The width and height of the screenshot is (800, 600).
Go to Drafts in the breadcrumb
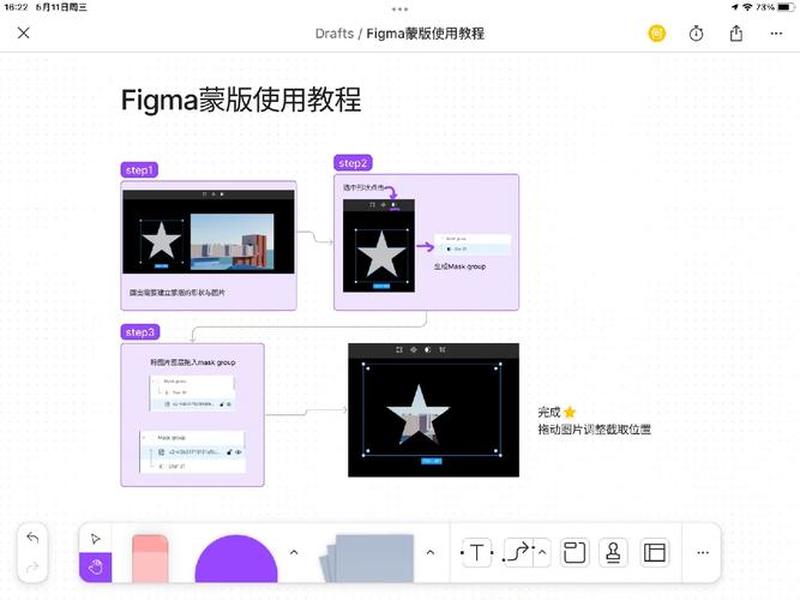[334, 34]
